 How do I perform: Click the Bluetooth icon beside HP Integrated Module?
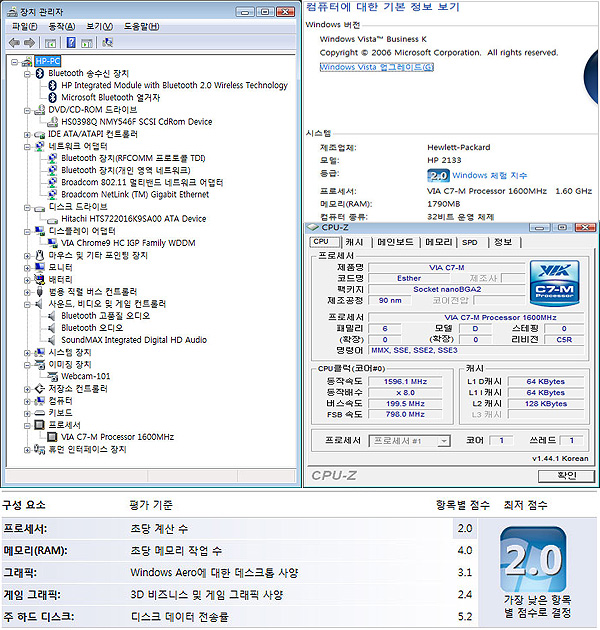52,85
